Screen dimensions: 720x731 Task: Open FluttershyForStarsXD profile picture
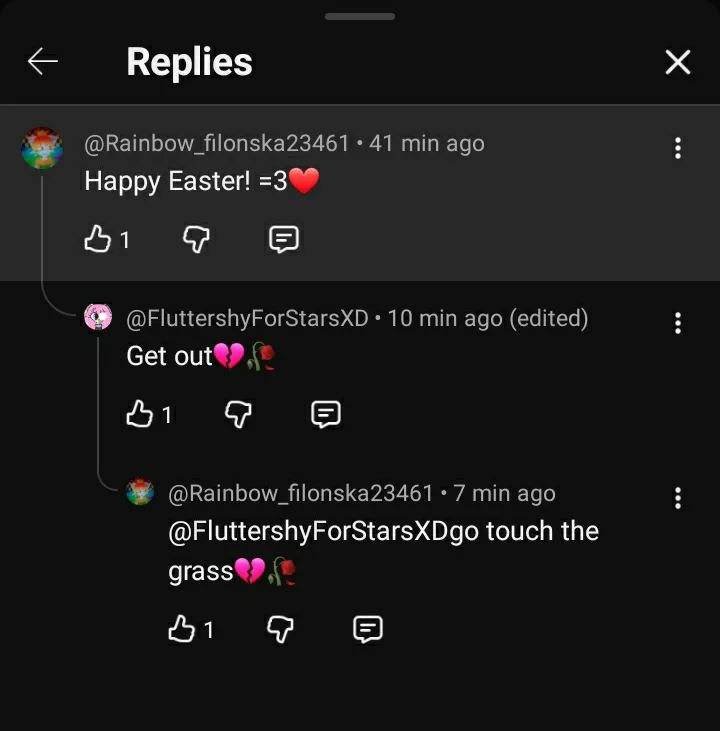click(98, 318)
